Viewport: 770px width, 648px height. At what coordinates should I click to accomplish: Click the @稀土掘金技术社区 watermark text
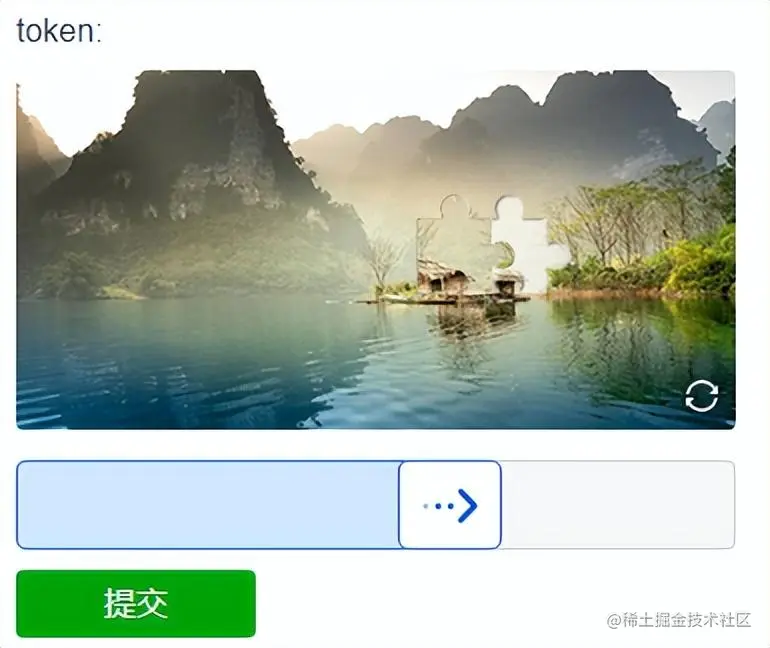point(679,620)
